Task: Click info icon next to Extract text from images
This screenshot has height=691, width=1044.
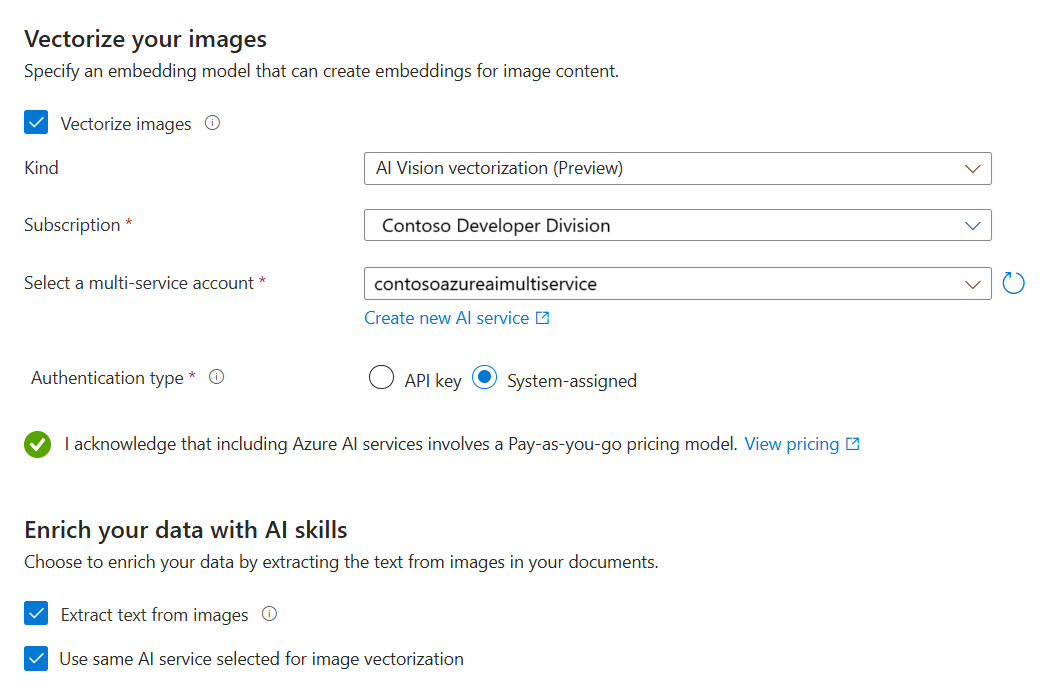Action: pos(269,614)
